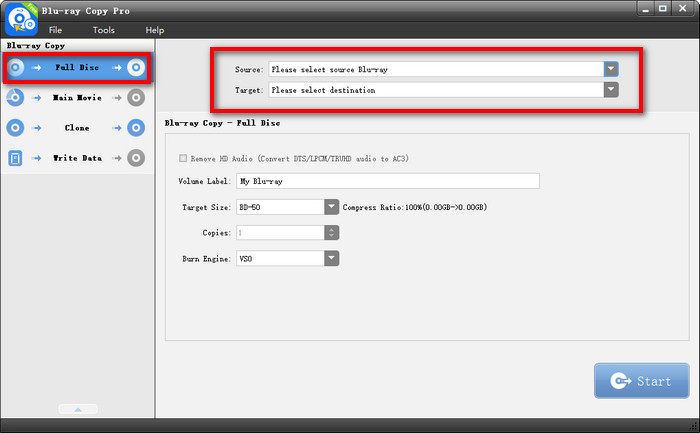
Task: Open the Help menu
Action: pyautogui.click(x=155, y=30)
